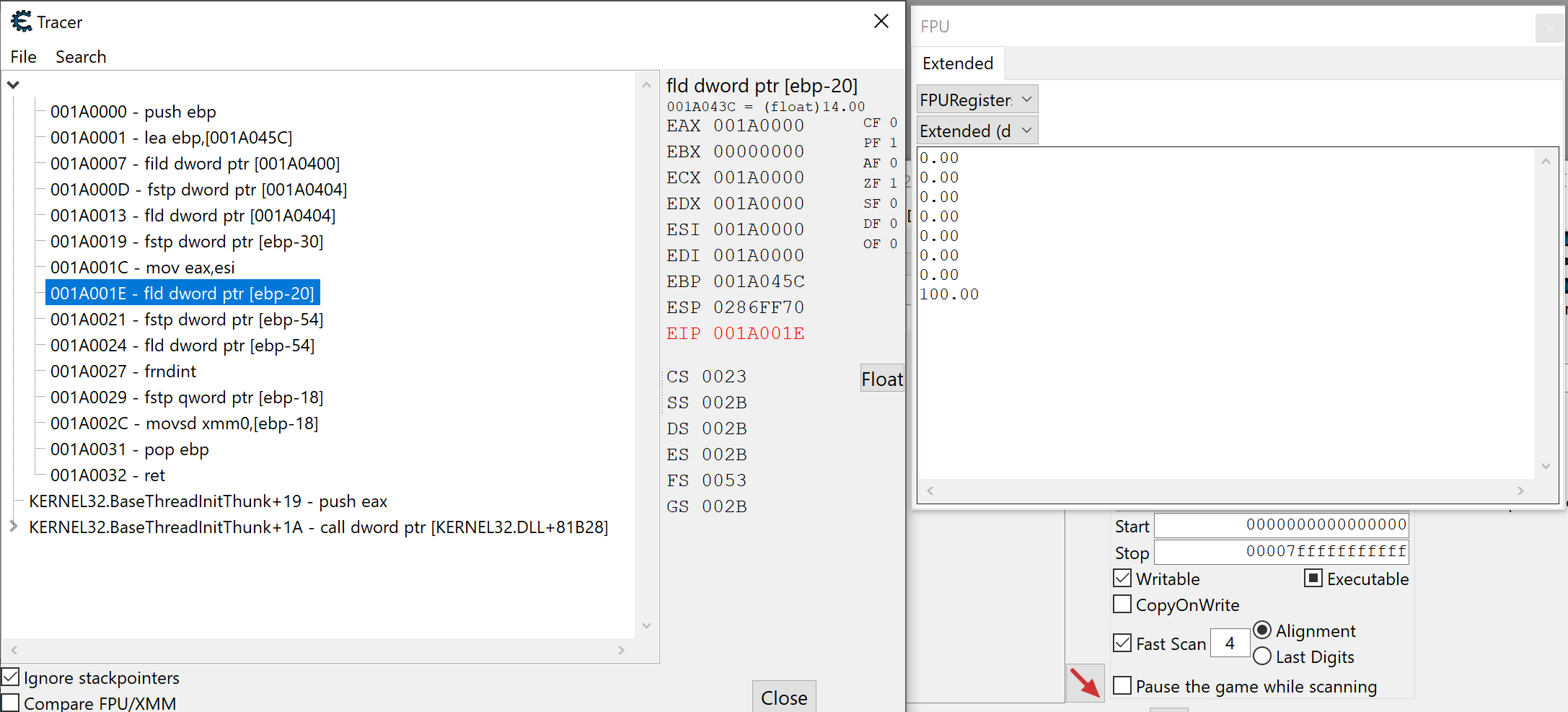Open the File menu in Tracer
1568x712 pixels.
(22, 57)
